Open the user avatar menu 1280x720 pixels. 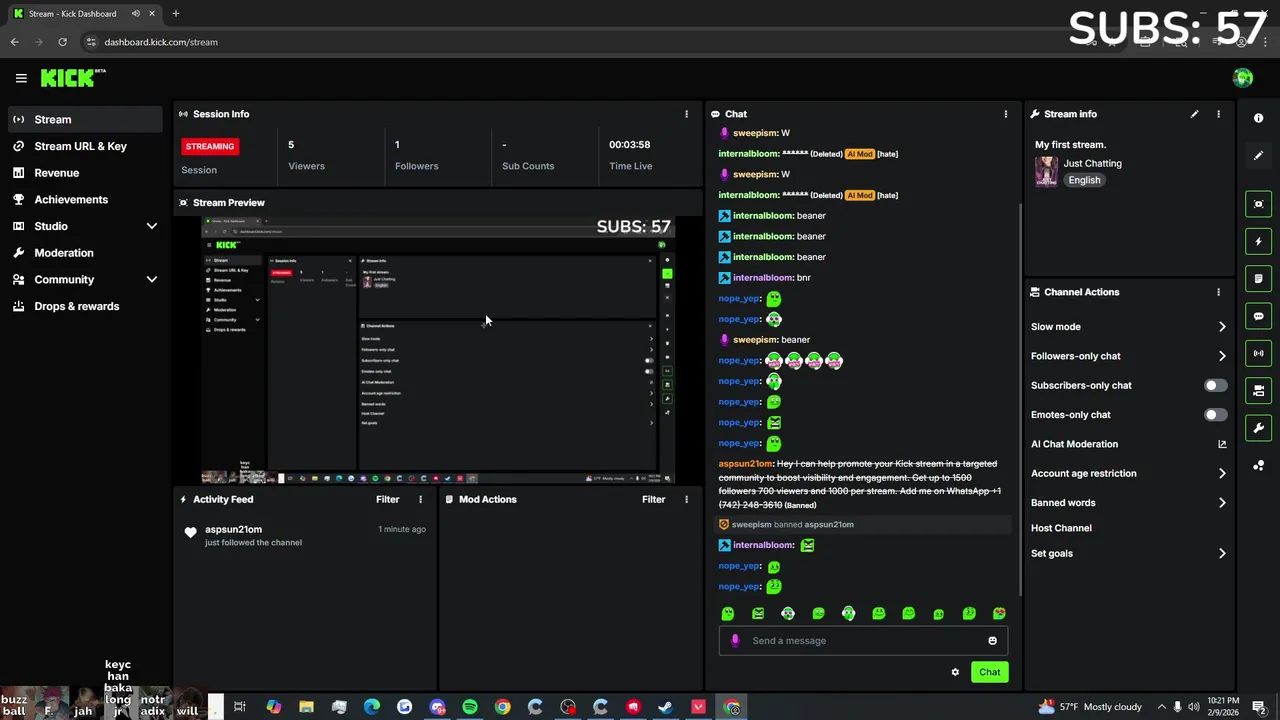tap(1243, 78)
